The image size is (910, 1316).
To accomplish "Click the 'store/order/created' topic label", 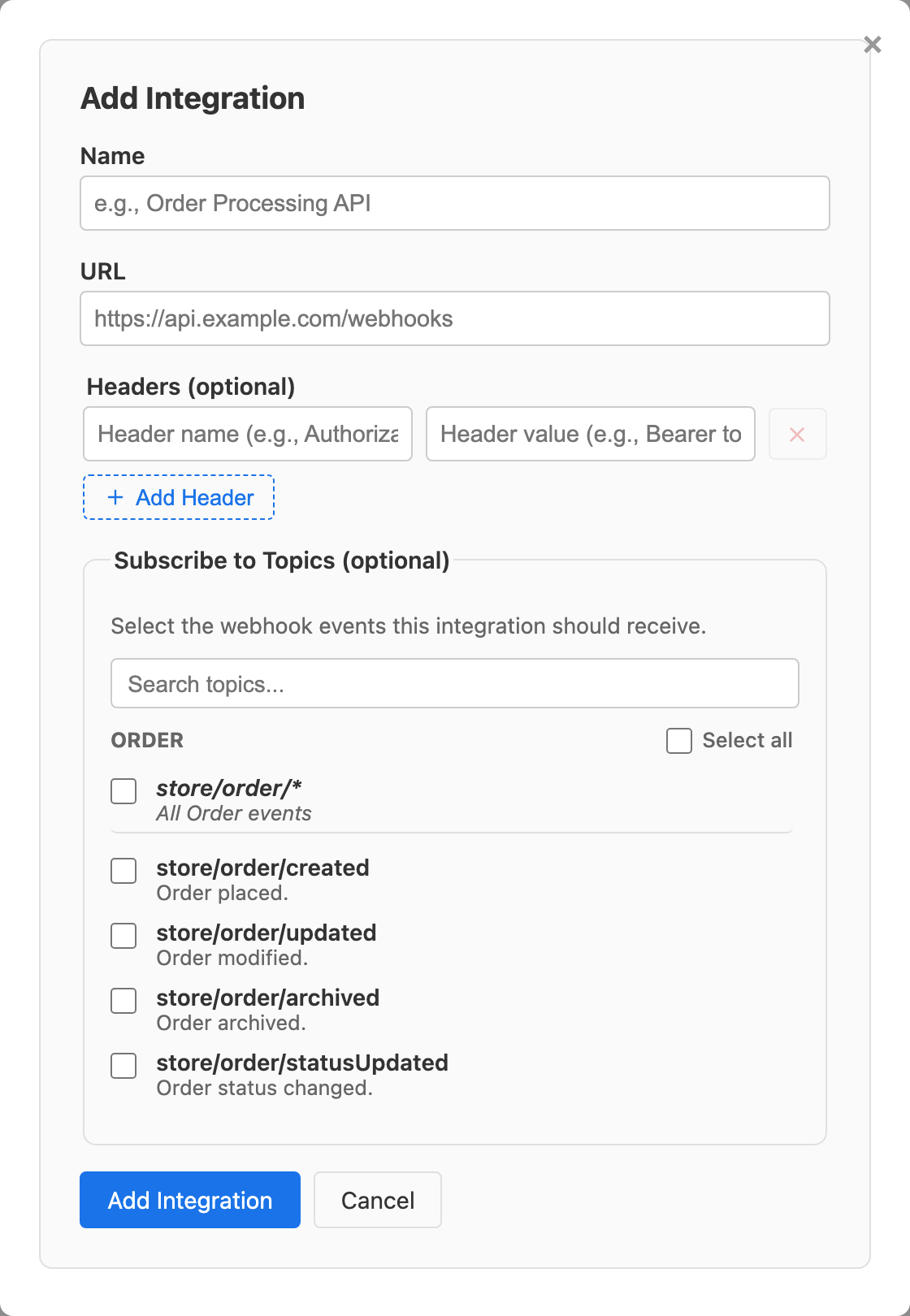I will tap(262, 868).
